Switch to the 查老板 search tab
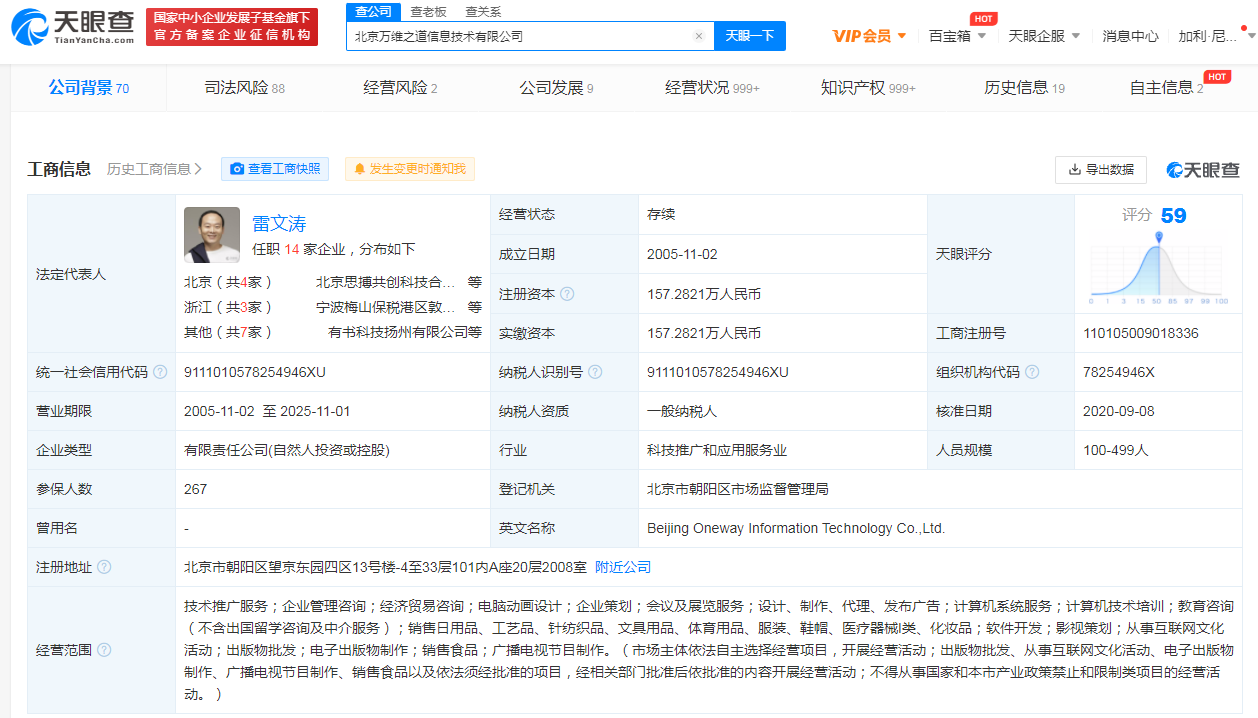Viewport: 1258px width, 718px height. tap(428, 11)
